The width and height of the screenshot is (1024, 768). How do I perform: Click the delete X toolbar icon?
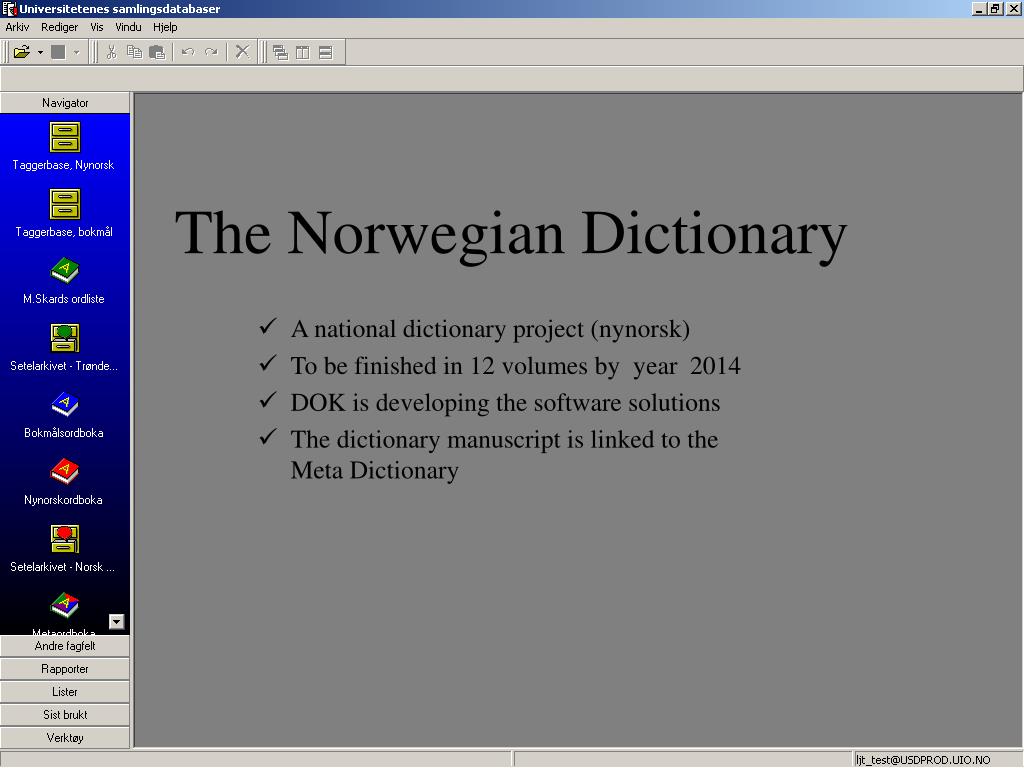click(242, 52)
